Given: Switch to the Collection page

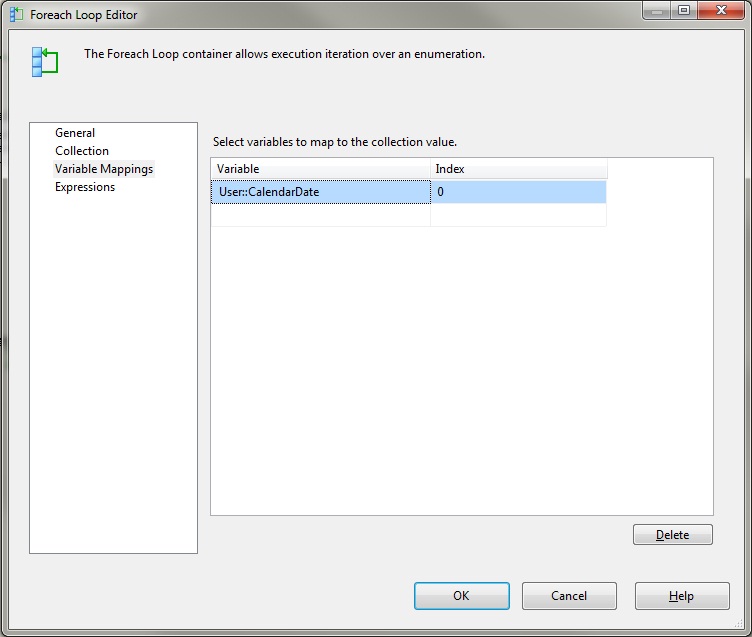Looking at the screenshot, I should (x=82, y=151).
